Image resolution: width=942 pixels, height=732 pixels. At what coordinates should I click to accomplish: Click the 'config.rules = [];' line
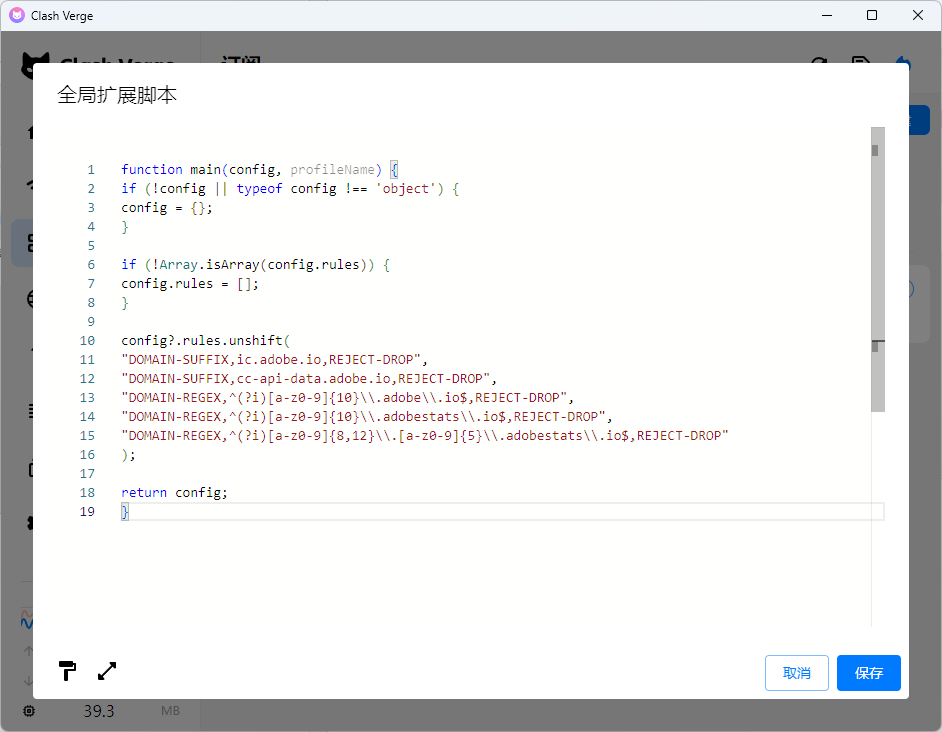pyautogui.click(x=190, y=284)
